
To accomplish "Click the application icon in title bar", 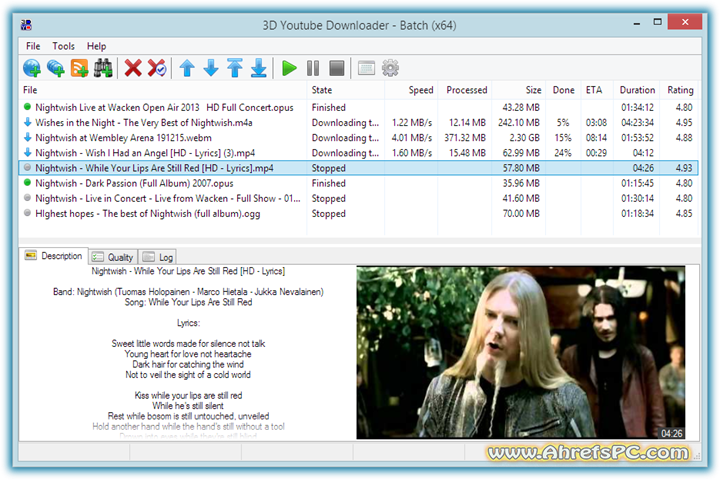I will coord(26,25).
